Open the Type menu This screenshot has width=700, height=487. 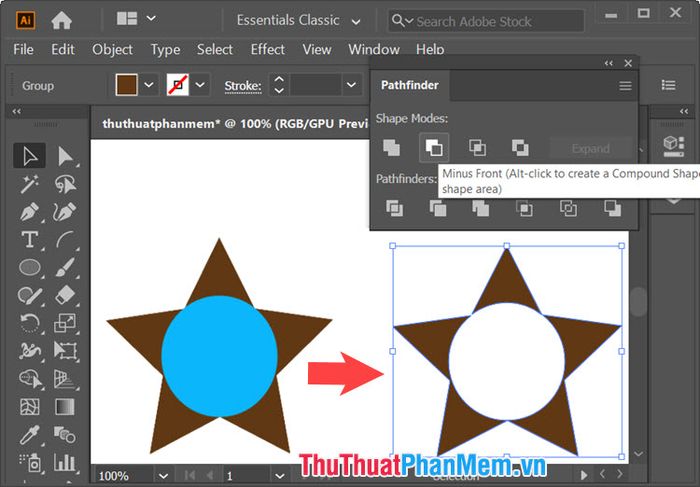point(165,50)
